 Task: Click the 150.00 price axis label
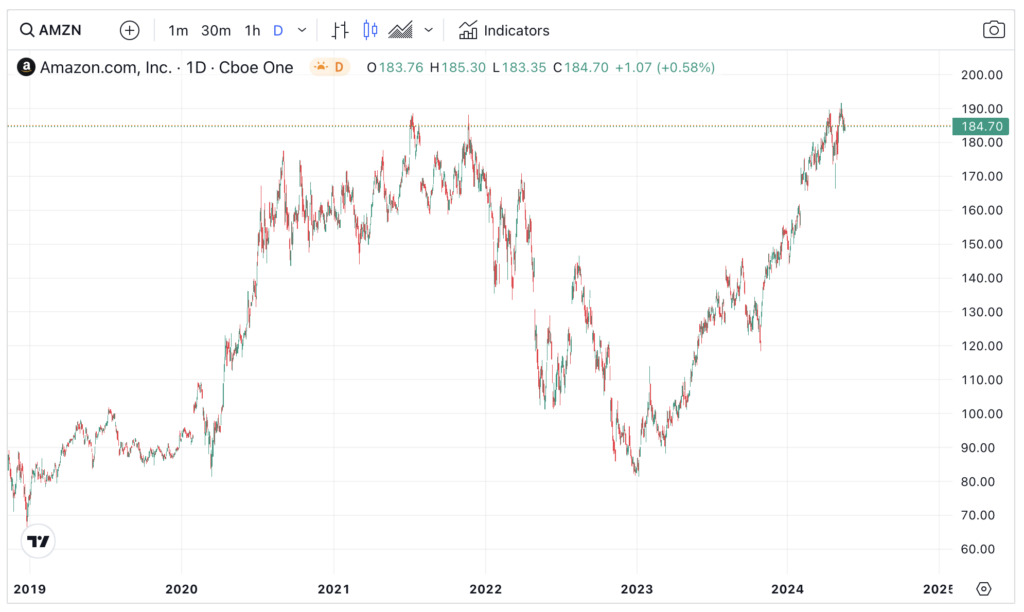tap(982, 244)
